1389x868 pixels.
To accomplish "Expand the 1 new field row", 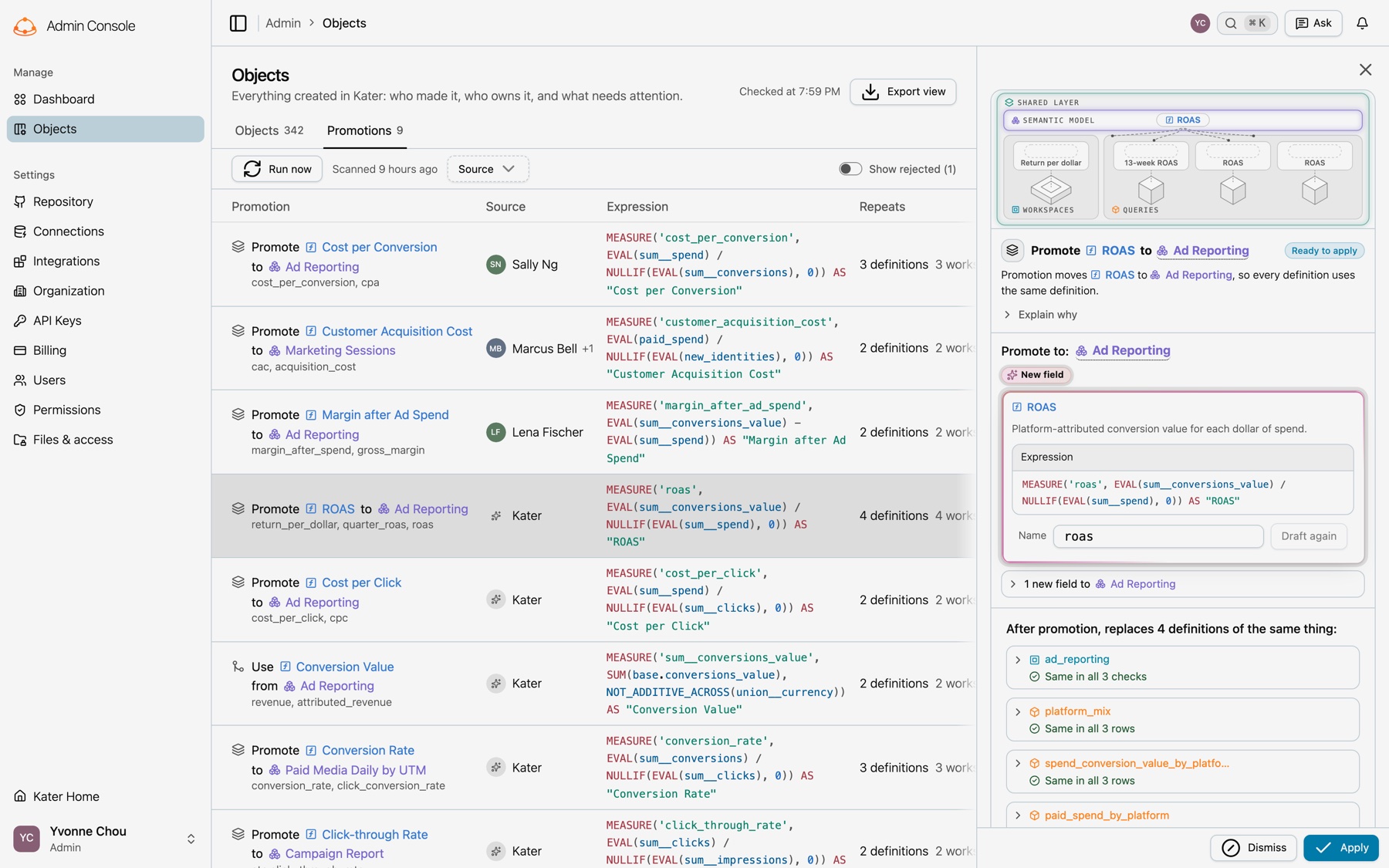I will pos(1182,584).
